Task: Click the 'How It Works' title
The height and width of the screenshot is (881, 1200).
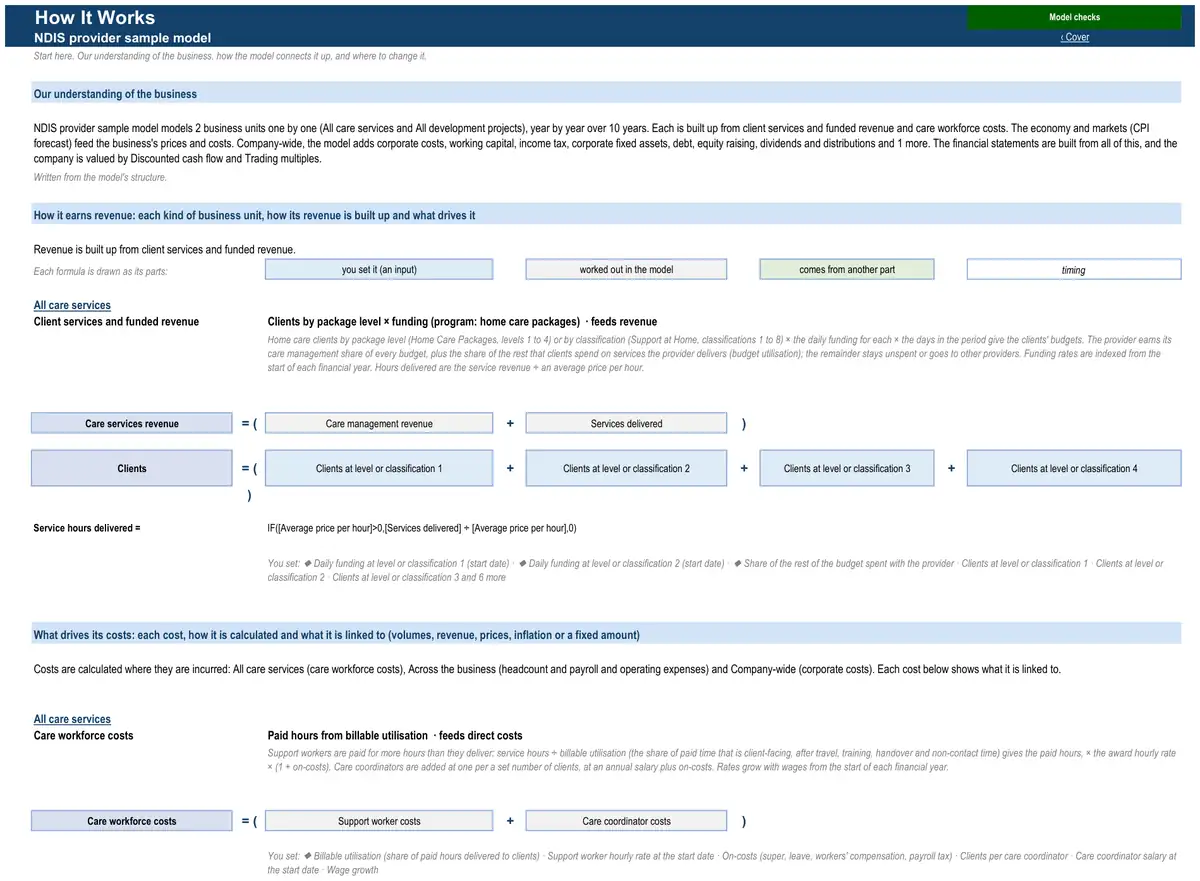Action: 95,17
